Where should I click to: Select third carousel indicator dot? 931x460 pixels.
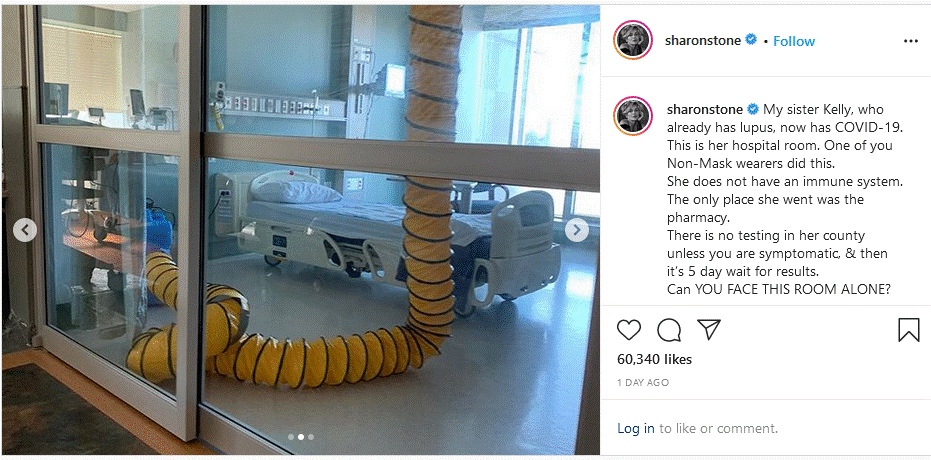pyautogui.click(x=311, y=437)
